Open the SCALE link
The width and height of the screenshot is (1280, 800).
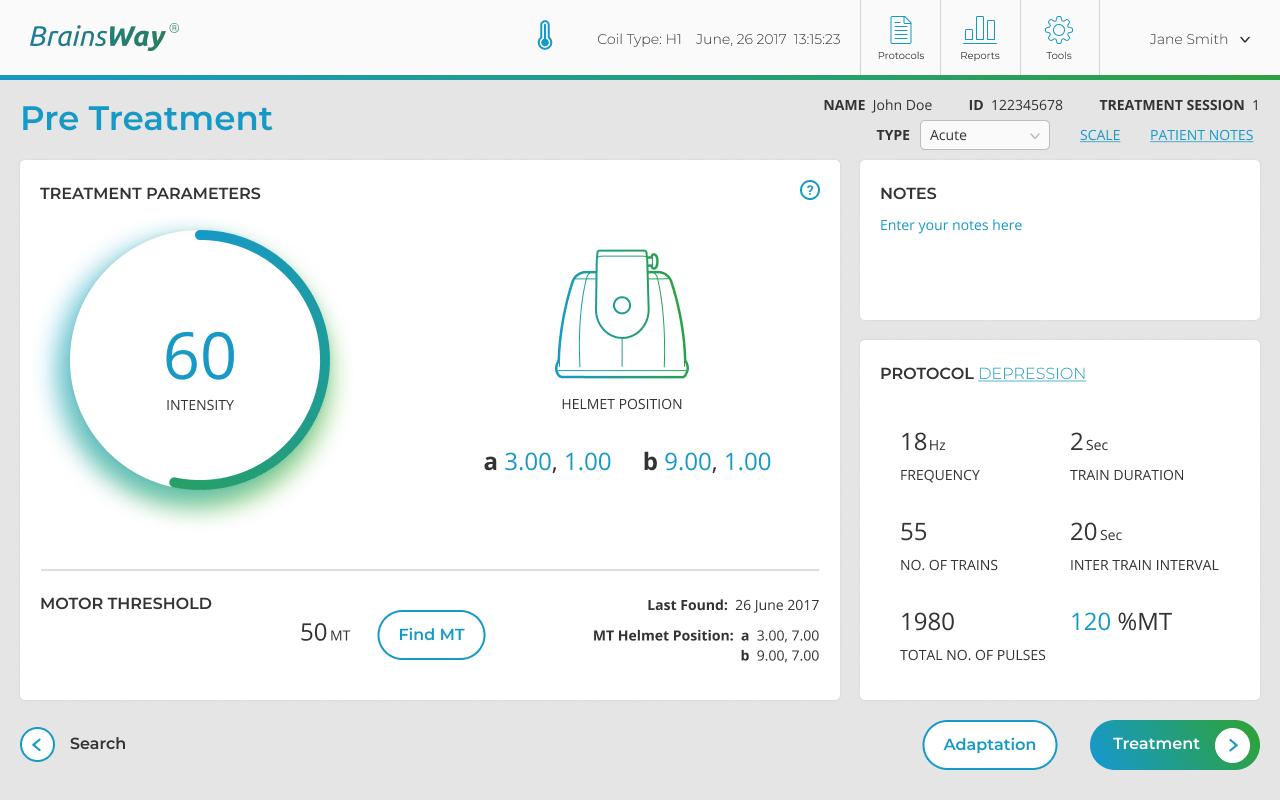(1100, 135)
